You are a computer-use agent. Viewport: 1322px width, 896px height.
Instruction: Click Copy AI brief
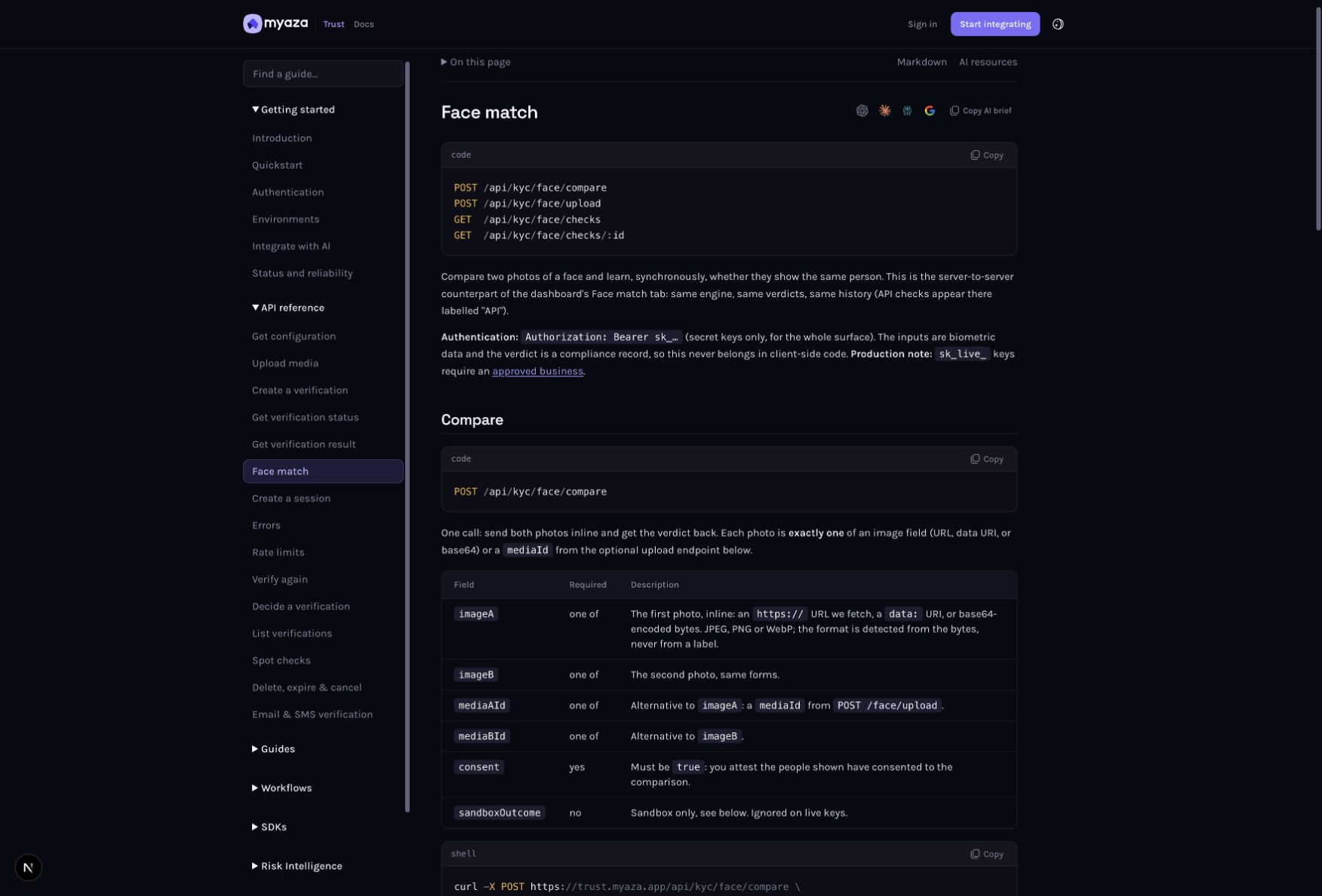coord(980,111)
